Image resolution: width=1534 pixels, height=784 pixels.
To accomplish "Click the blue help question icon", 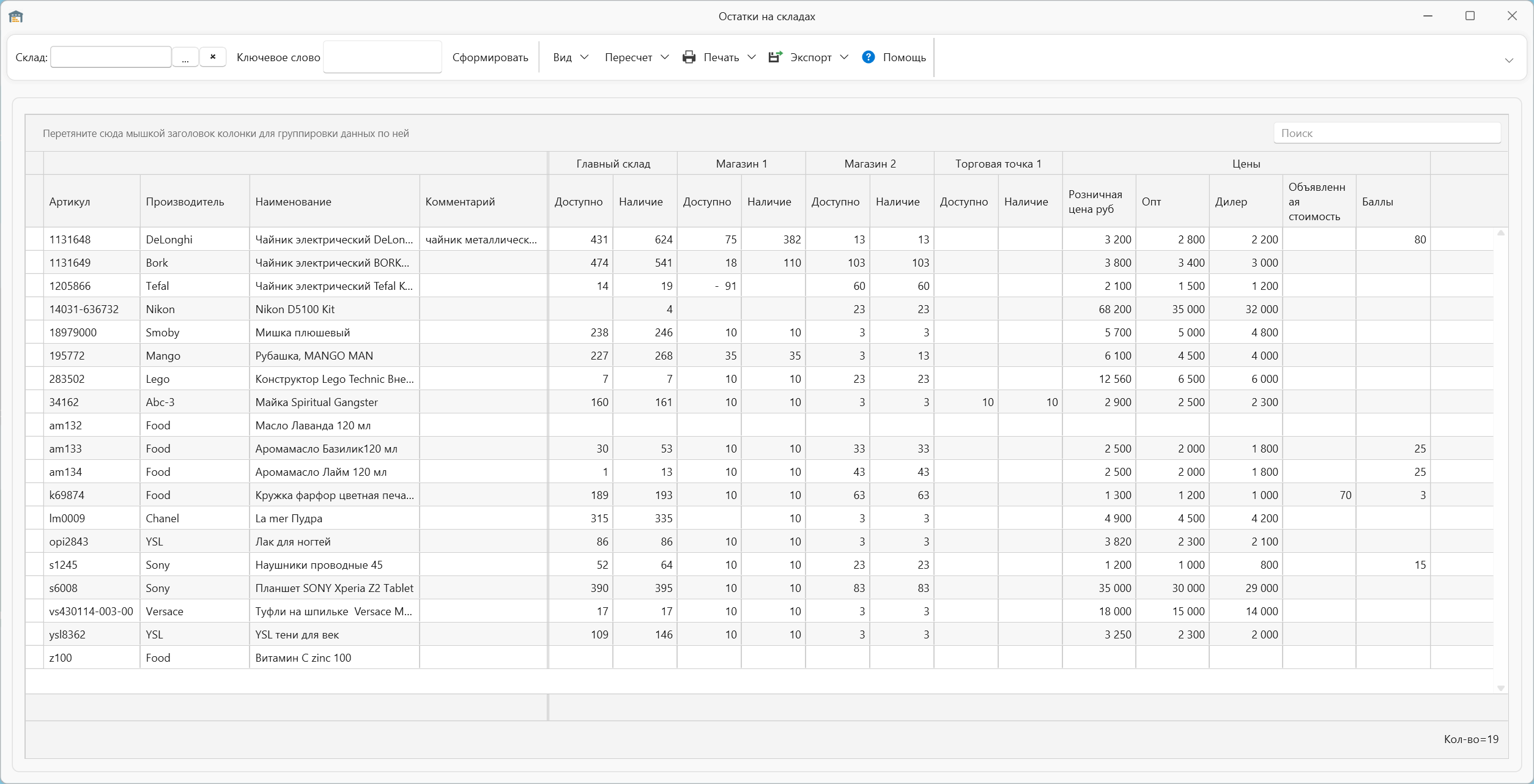I will (868, 57).
